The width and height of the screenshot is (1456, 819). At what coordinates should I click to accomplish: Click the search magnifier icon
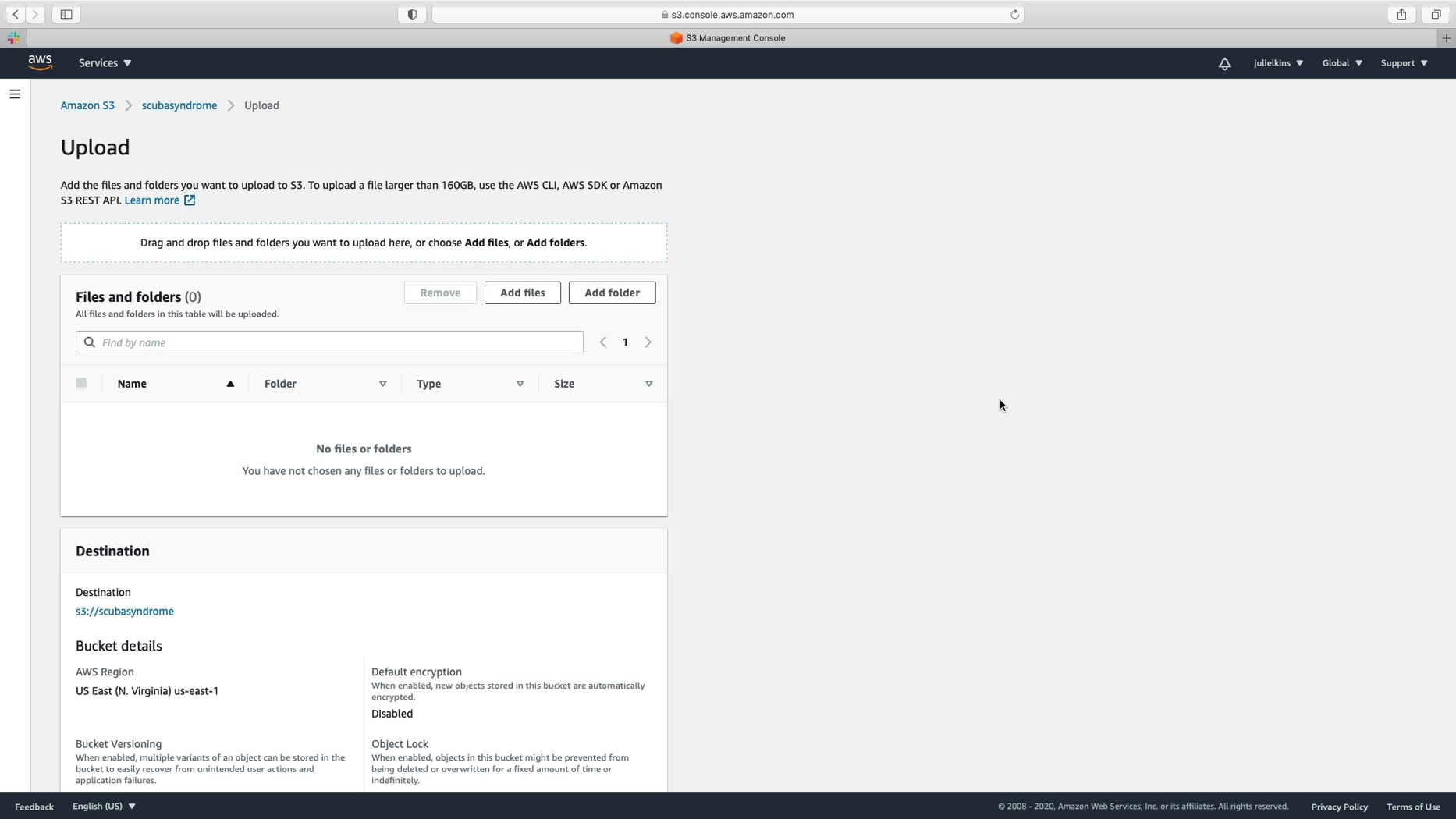coord(90,342)
